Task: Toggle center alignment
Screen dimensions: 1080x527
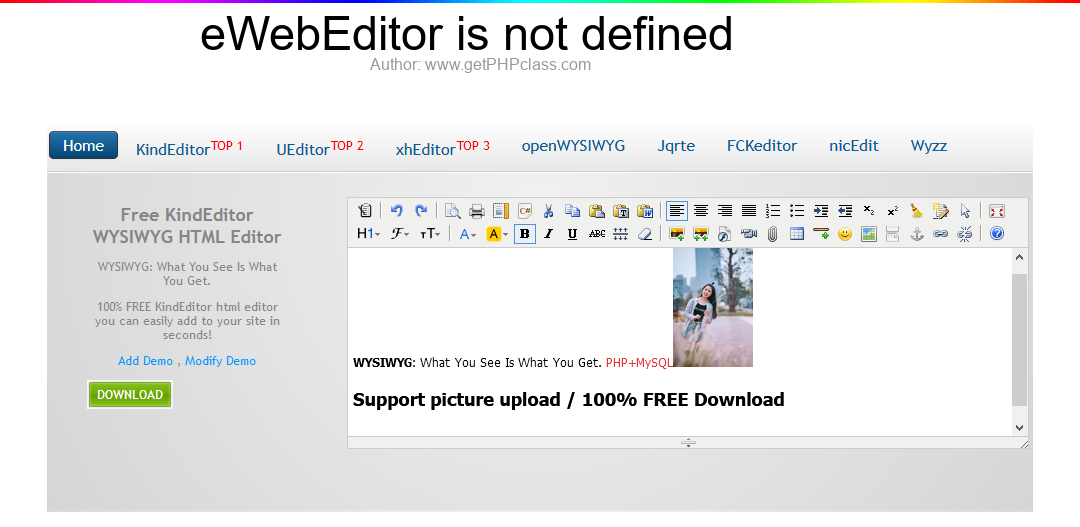Action: coord(701,211)
